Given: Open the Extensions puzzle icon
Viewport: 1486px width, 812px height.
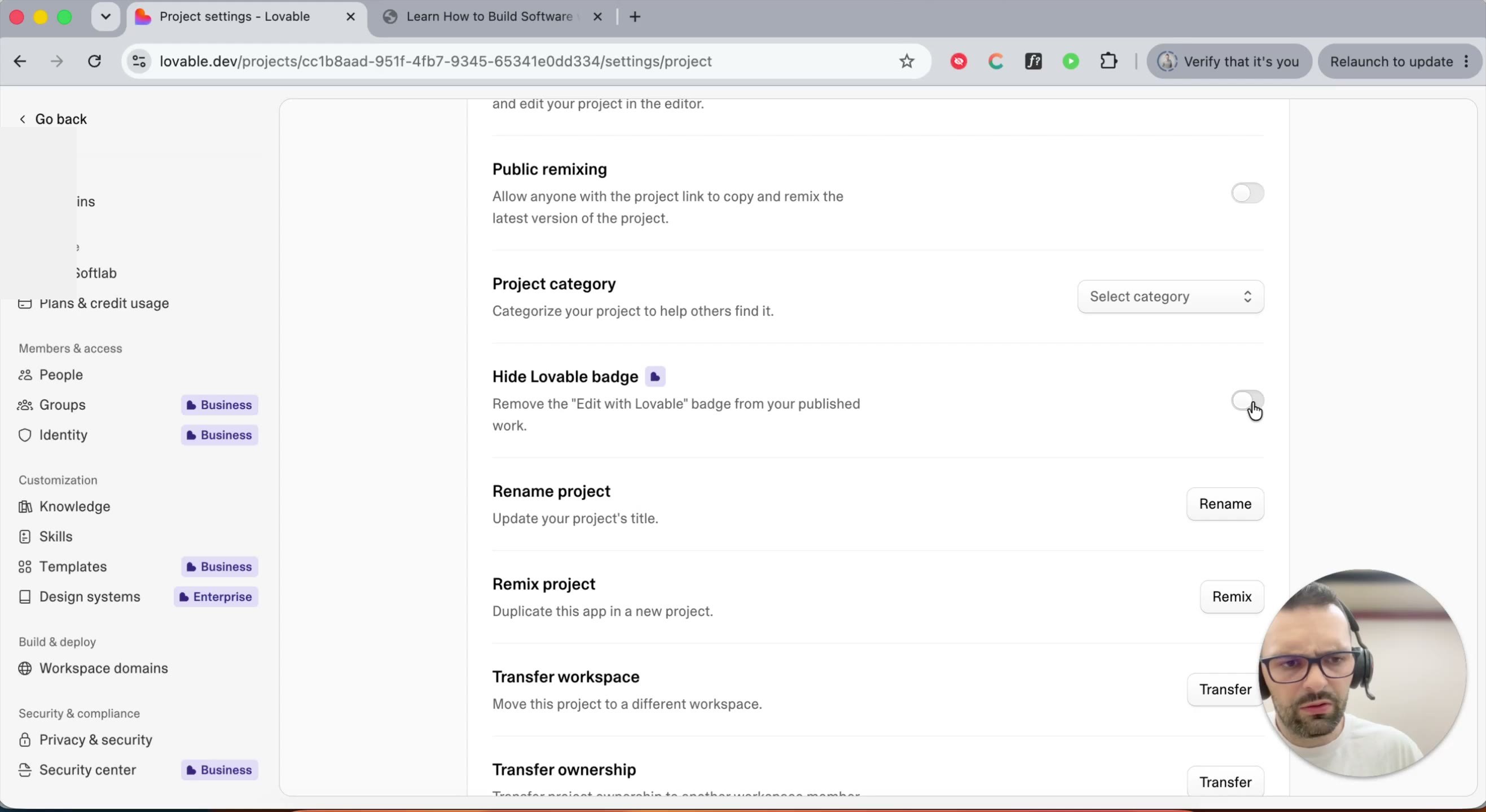Looking at the screenshot, I should pyautogui.click(x=1109, y=61).
